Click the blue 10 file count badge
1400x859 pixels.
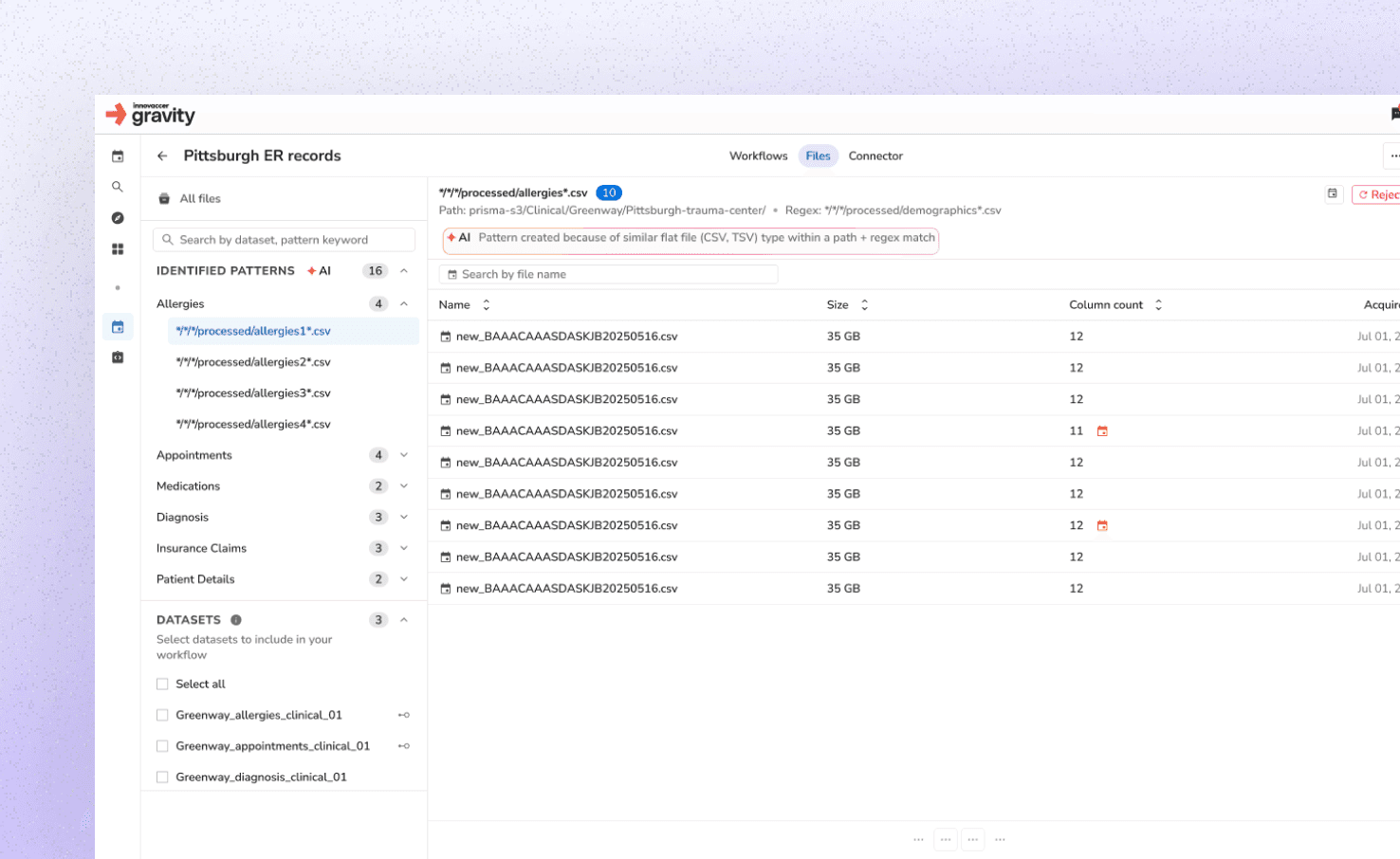(x=609, y=192)
